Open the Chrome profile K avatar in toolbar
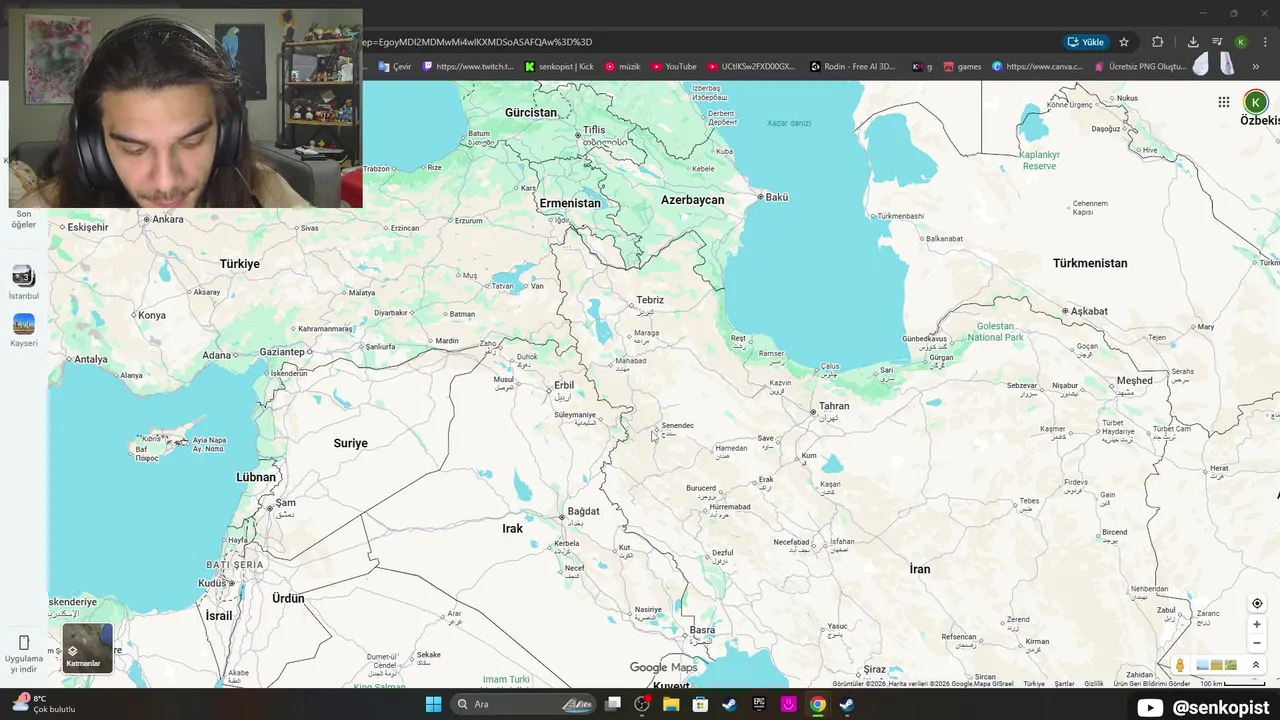Image resolution: width=1280 pixels, height=720 pixels. click(x=1241, y=42)
